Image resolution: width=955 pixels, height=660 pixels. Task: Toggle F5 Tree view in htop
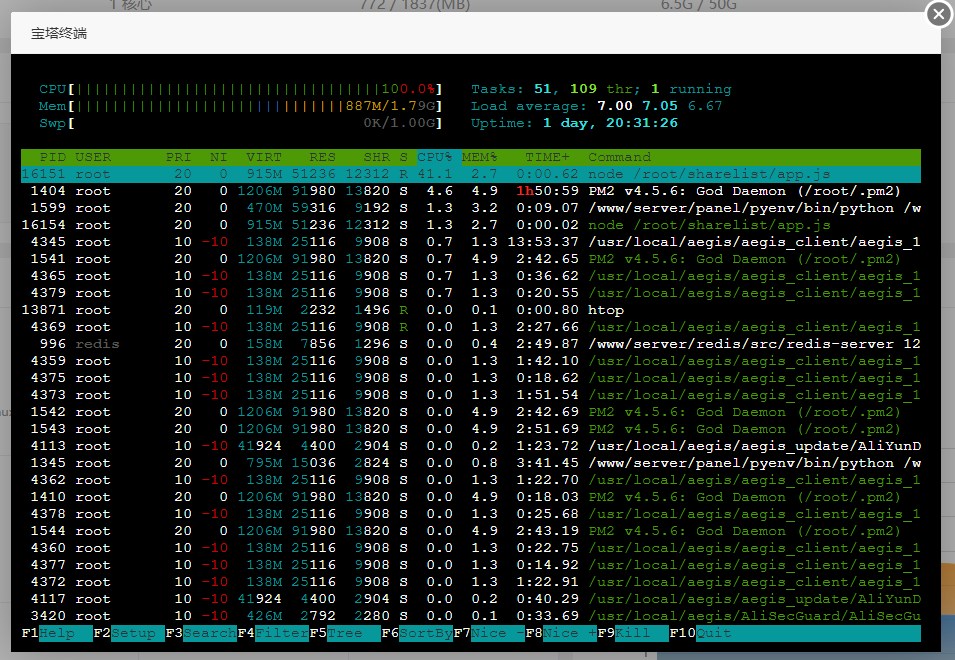tap(345, 633)
